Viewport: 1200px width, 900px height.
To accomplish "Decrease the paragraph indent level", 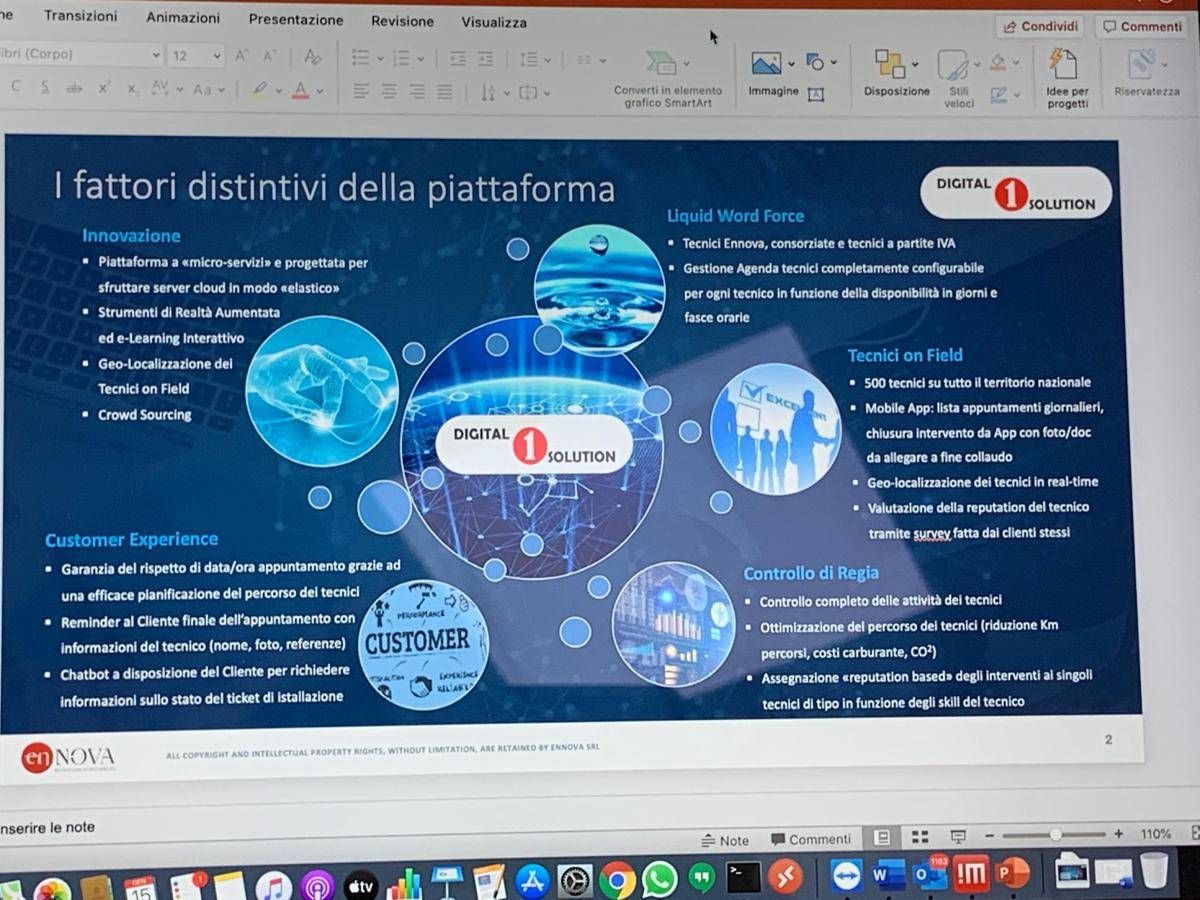I will click(457, 59).
